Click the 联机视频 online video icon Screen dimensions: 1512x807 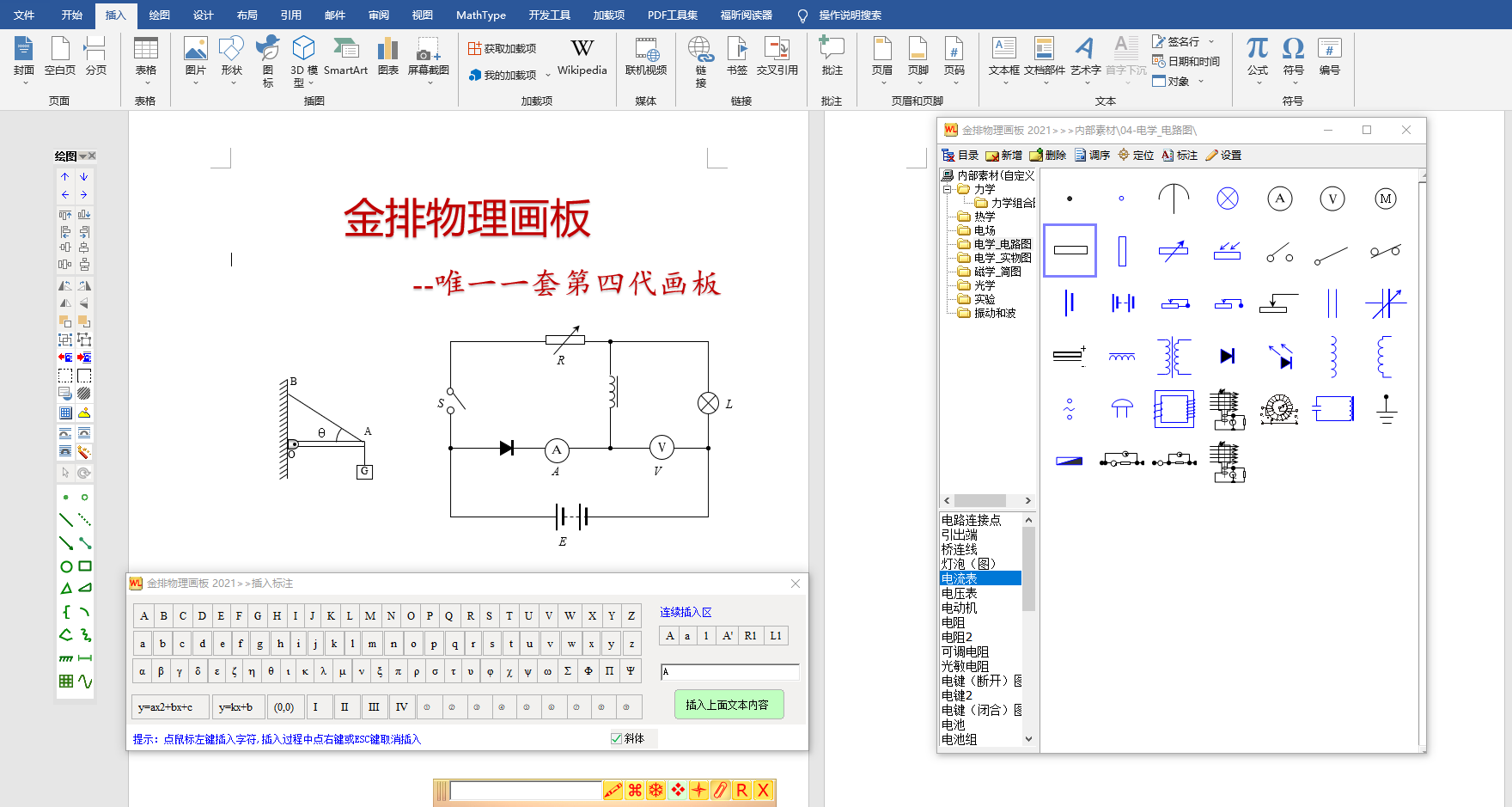coord(646,58)
